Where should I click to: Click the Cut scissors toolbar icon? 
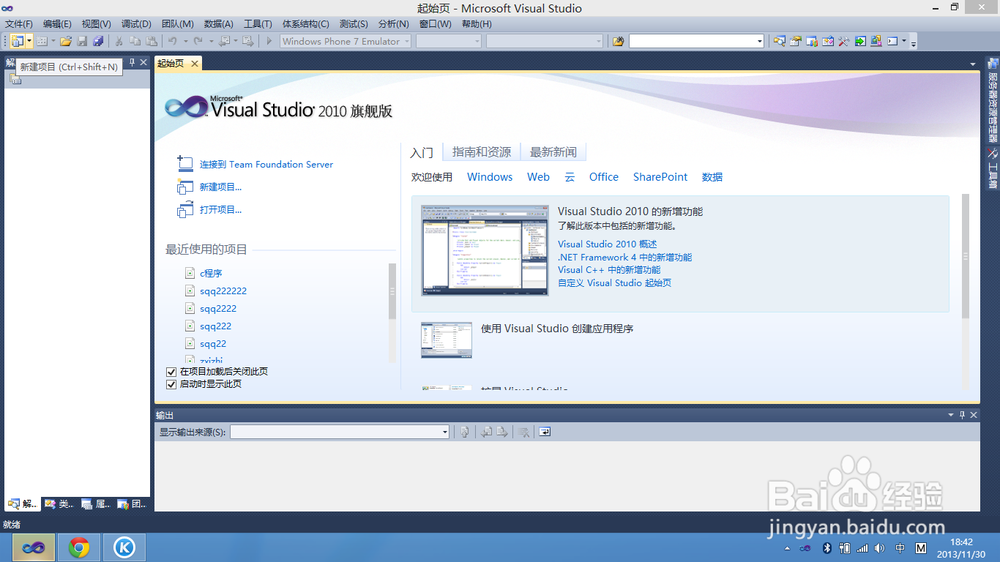(119, 41)
